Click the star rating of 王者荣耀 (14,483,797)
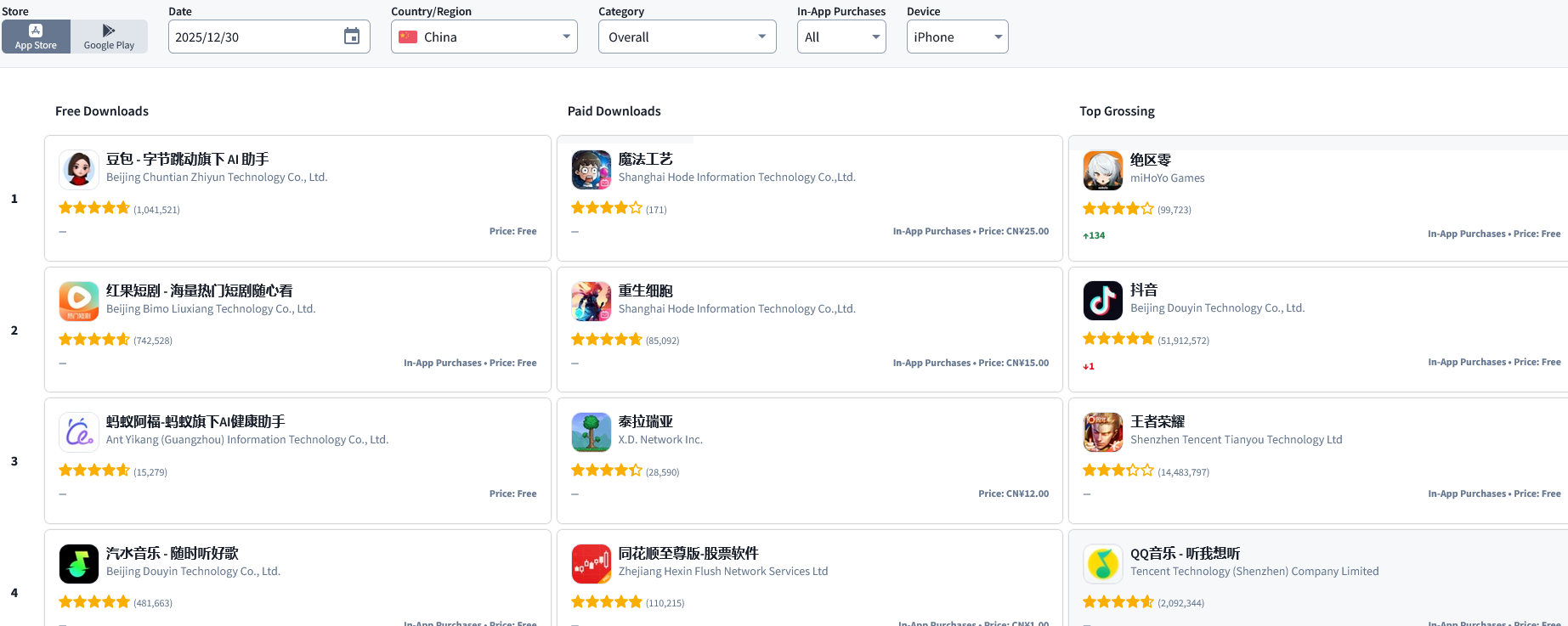1568x626 pixels. click(1118, 471)
